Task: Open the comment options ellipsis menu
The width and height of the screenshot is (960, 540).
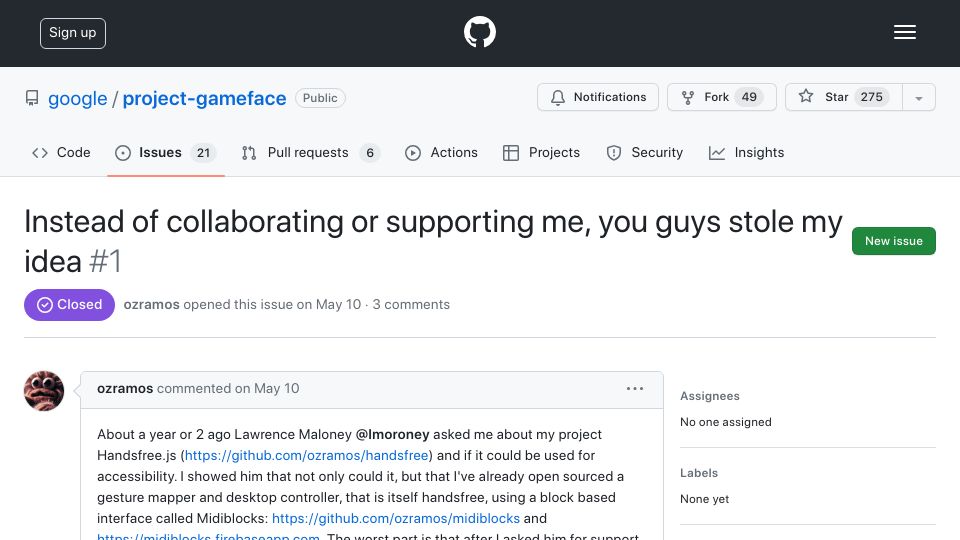Action: click(635, 389)
